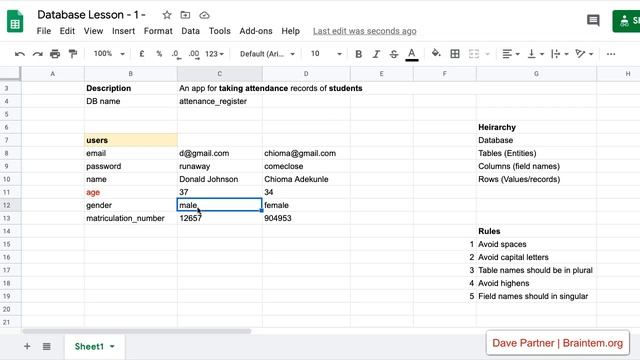Click the 'Tables (Entities)' cell

536,153
